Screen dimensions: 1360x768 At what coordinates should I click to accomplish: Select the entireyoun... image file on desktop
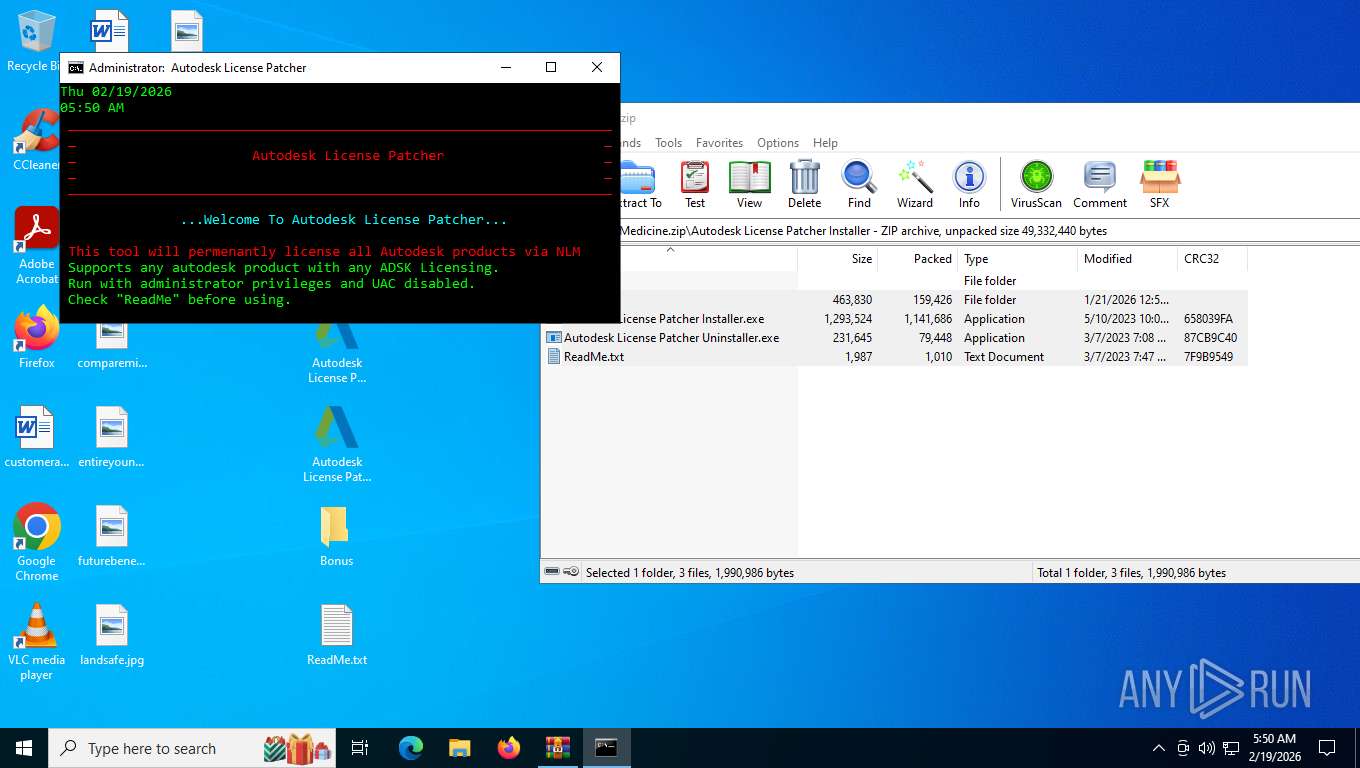[112, 437]
